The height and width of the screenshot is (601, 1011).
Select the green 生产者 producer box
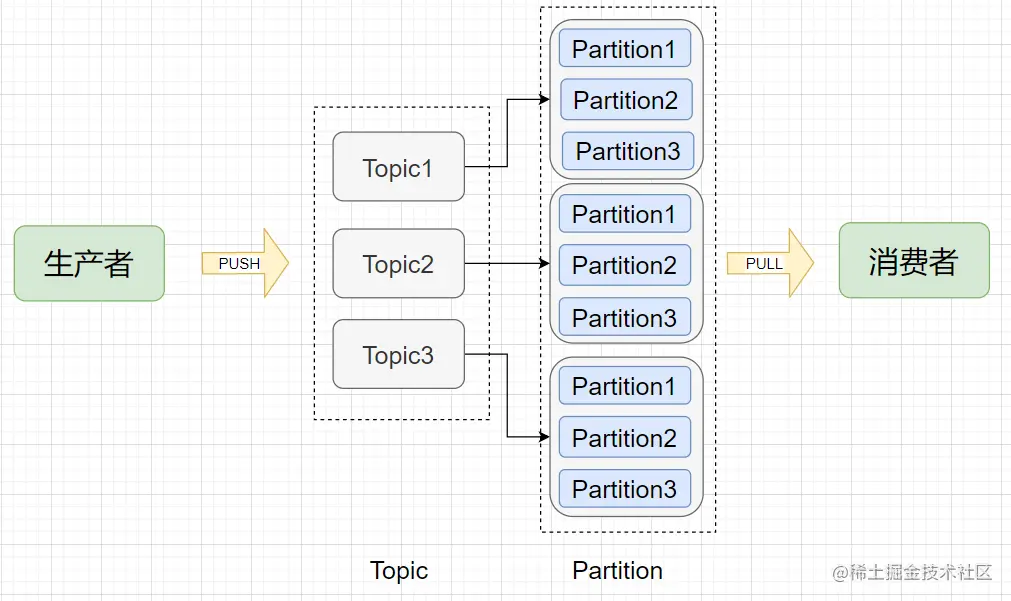89,263
